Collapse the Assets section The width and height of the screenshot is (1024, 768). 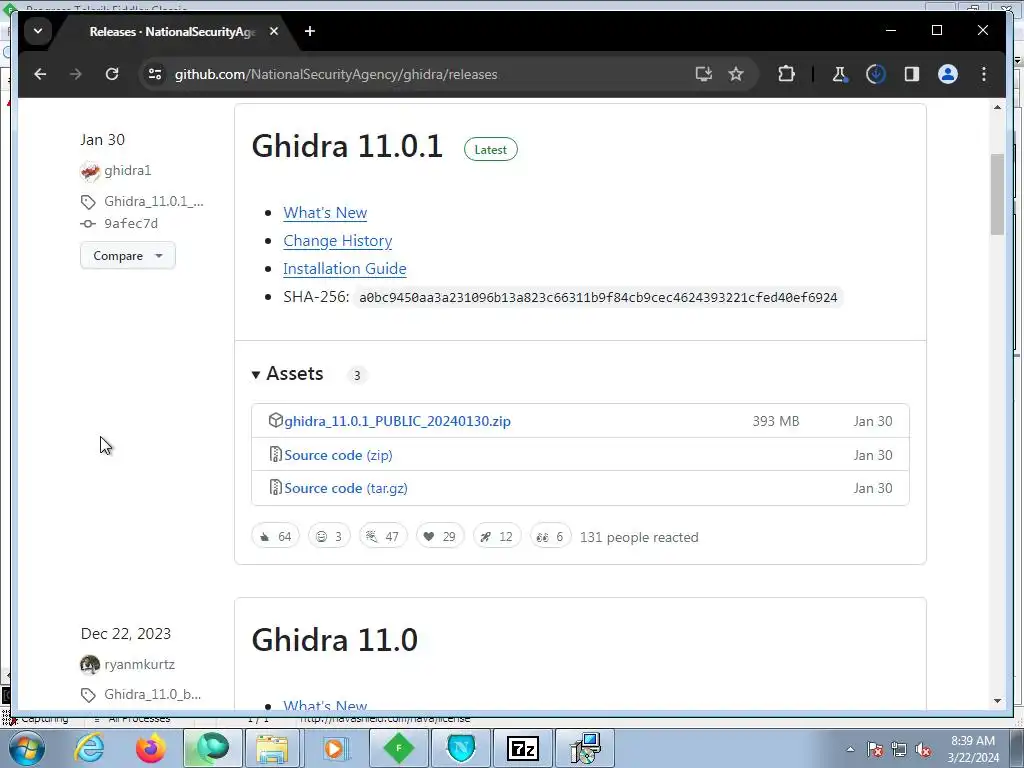[x=287, y=374]
